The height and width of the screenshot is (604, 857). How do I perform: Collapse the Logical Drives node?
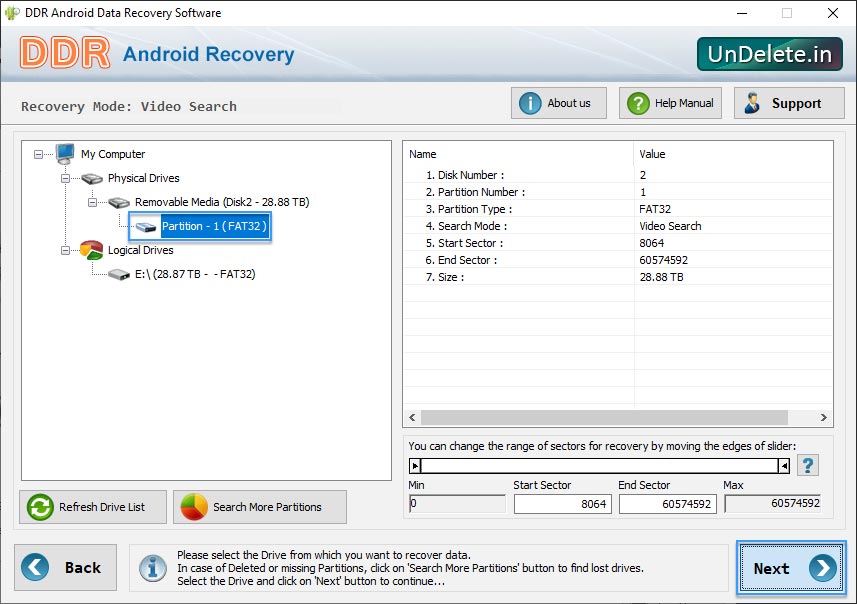click(x=65, y=250)
